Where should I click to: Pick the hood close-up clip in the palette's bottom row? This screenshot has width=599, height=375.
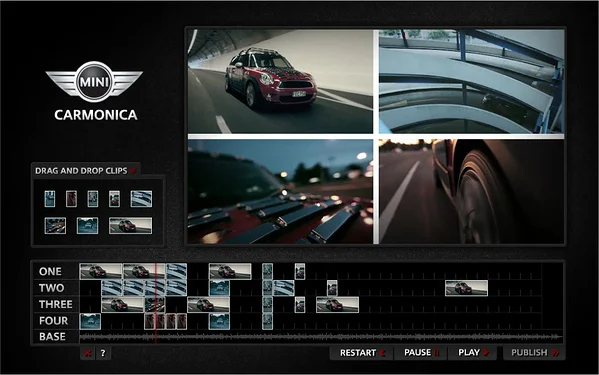click(x=55, y=226)
